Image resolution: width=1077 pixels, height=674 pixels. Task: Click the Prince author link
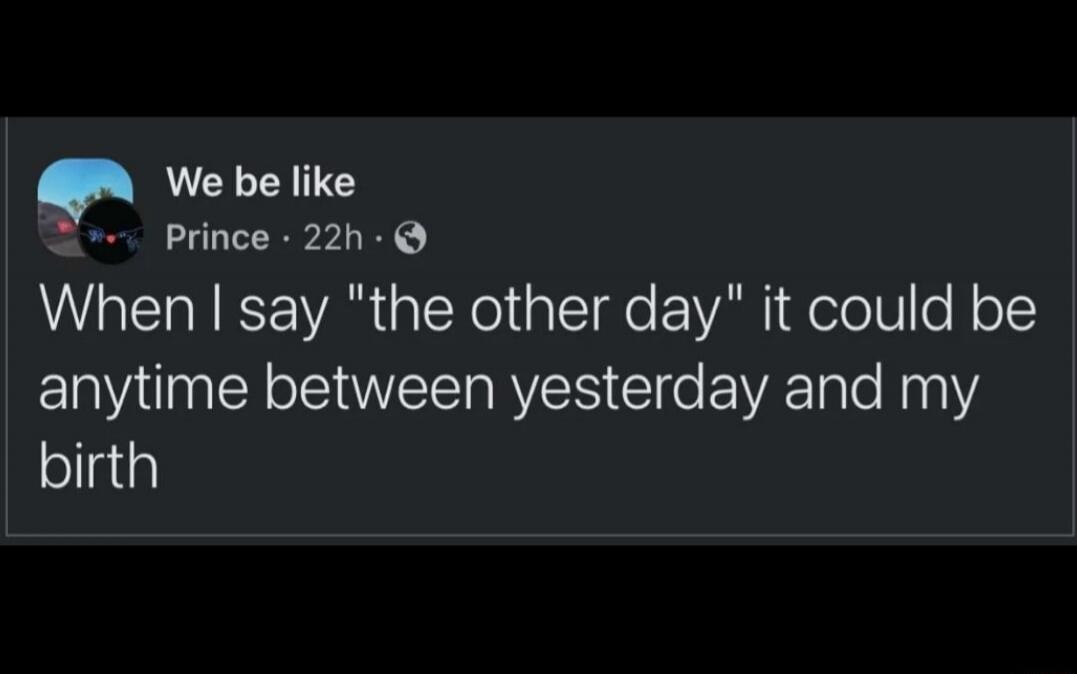[x=218, y=238]
